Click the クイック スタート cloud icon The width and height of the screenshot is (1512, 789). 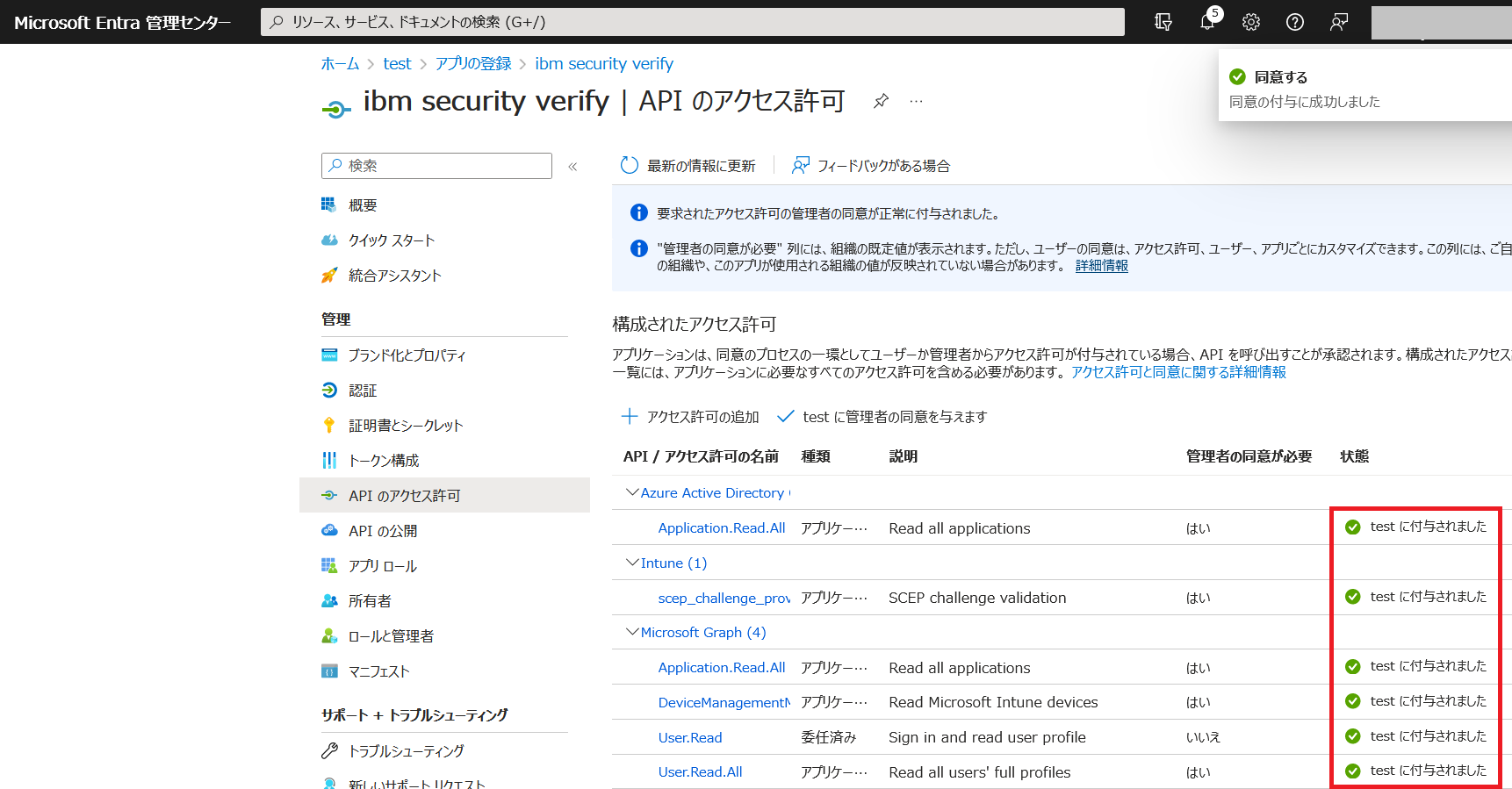[x=329, y=240]
